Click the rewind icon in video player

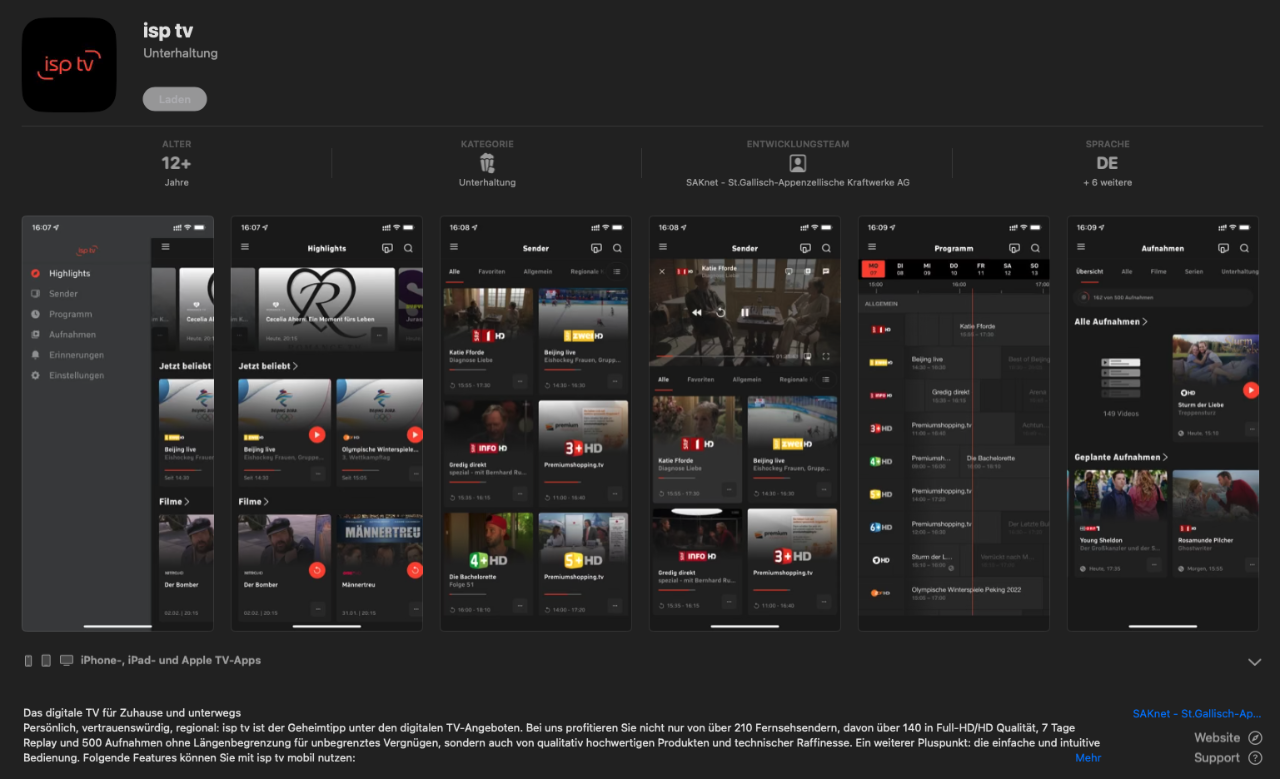click(x=696, y=312)
